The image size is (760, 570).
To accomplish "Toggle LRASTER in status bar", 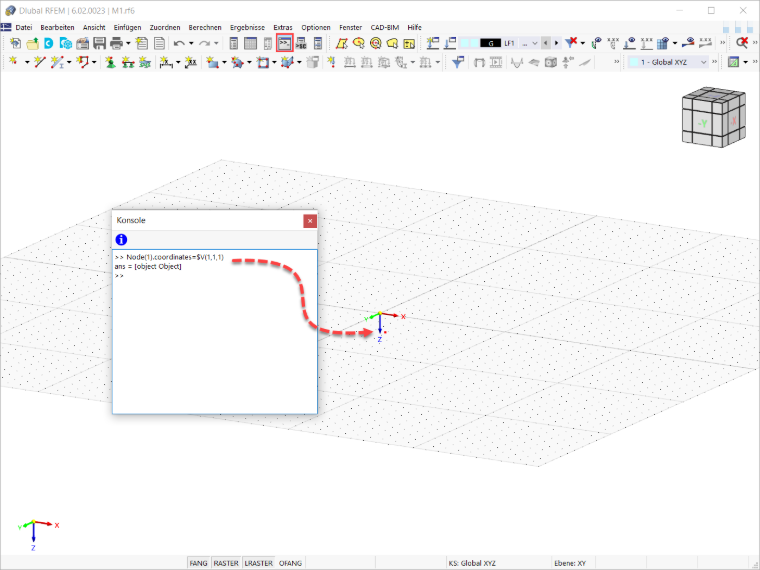I will point(258,563).
